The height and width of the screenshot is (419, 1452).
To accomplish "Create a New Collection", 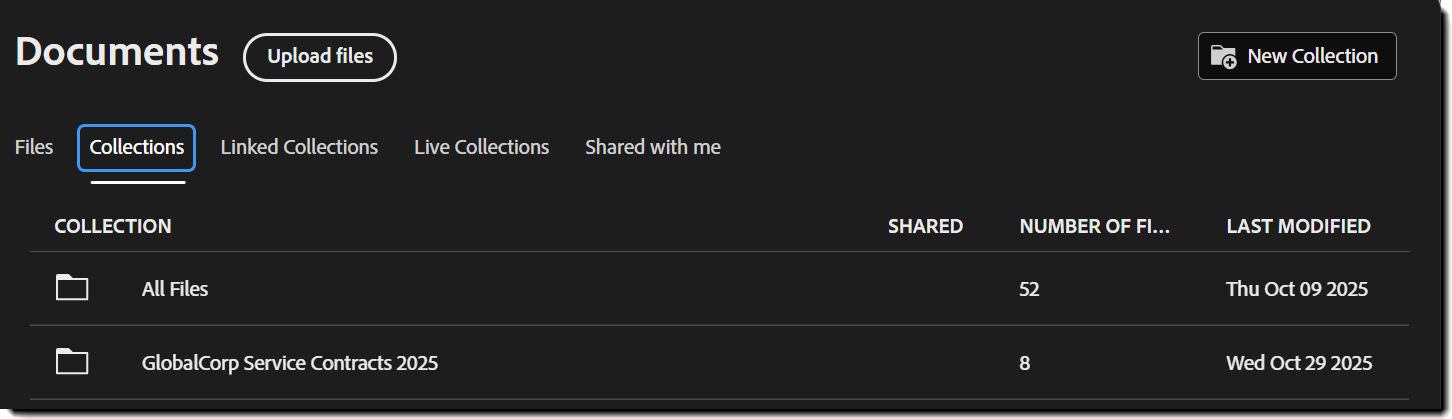I will tap(1297, 57).
